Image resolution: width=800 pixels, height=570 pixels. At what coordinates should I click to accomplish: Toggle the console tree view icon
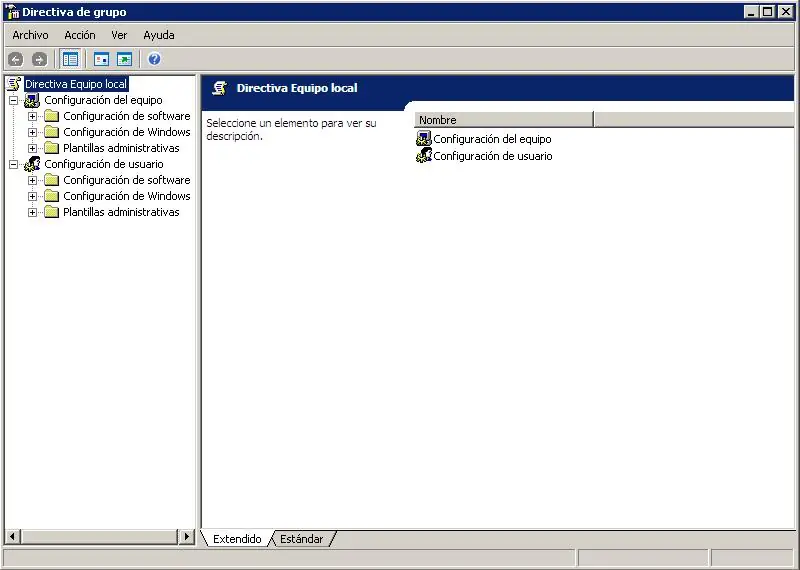70,60
